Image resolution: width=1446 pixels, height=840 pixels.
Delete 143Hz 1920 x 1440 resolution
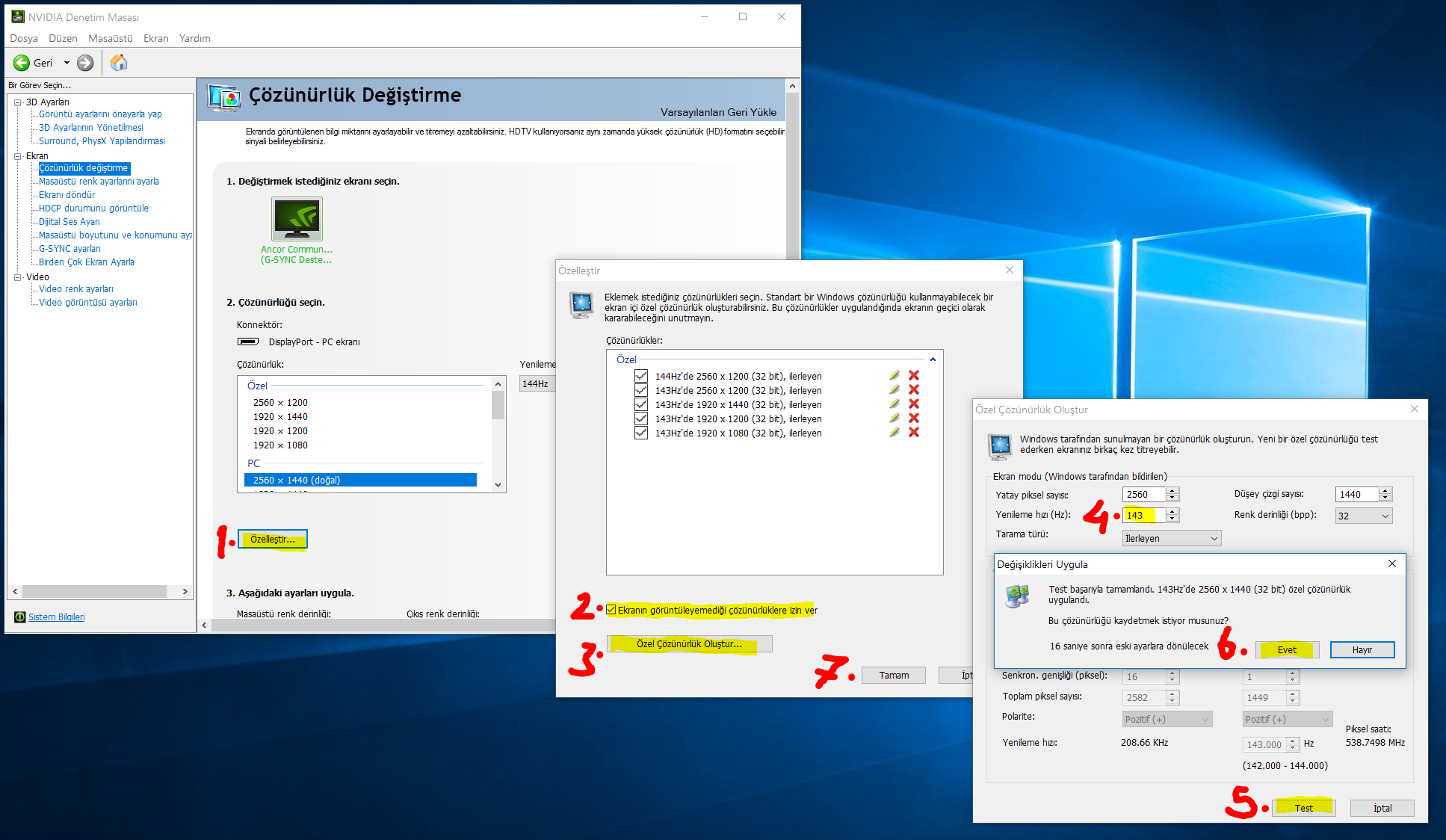click(914, 404)
